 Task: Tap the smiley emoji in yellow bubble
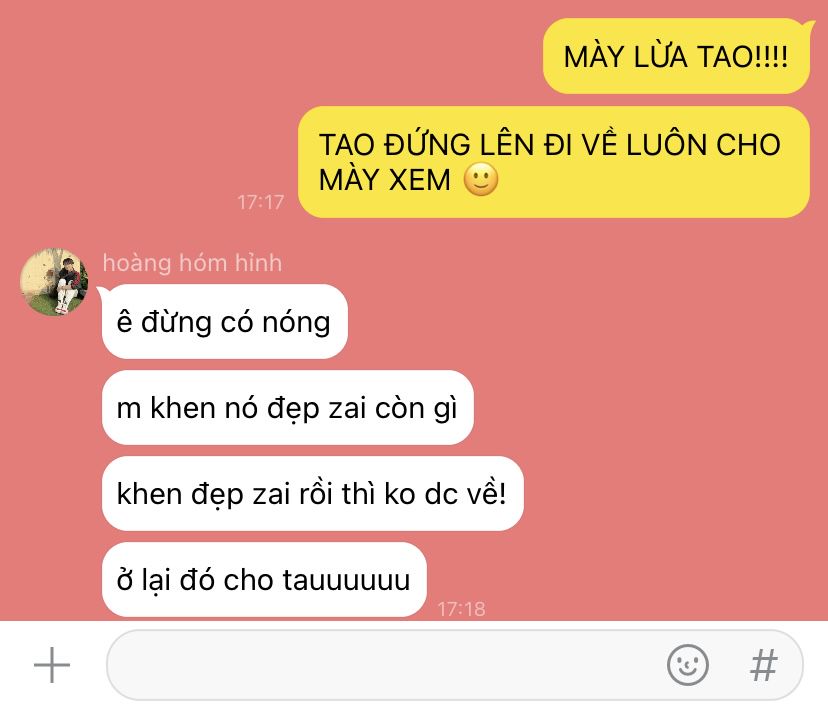point(481,180)
